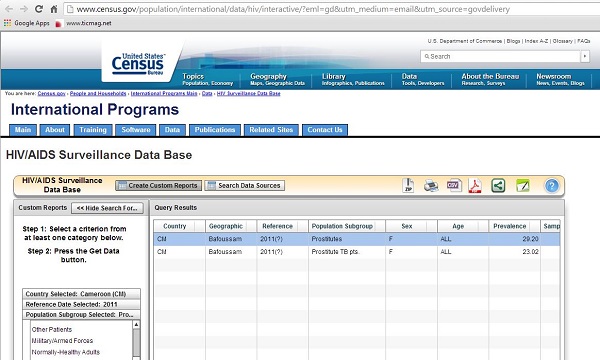Viewport: 600px width, 360px height.
Task: Click the green share icon
Action: [498, 186]
